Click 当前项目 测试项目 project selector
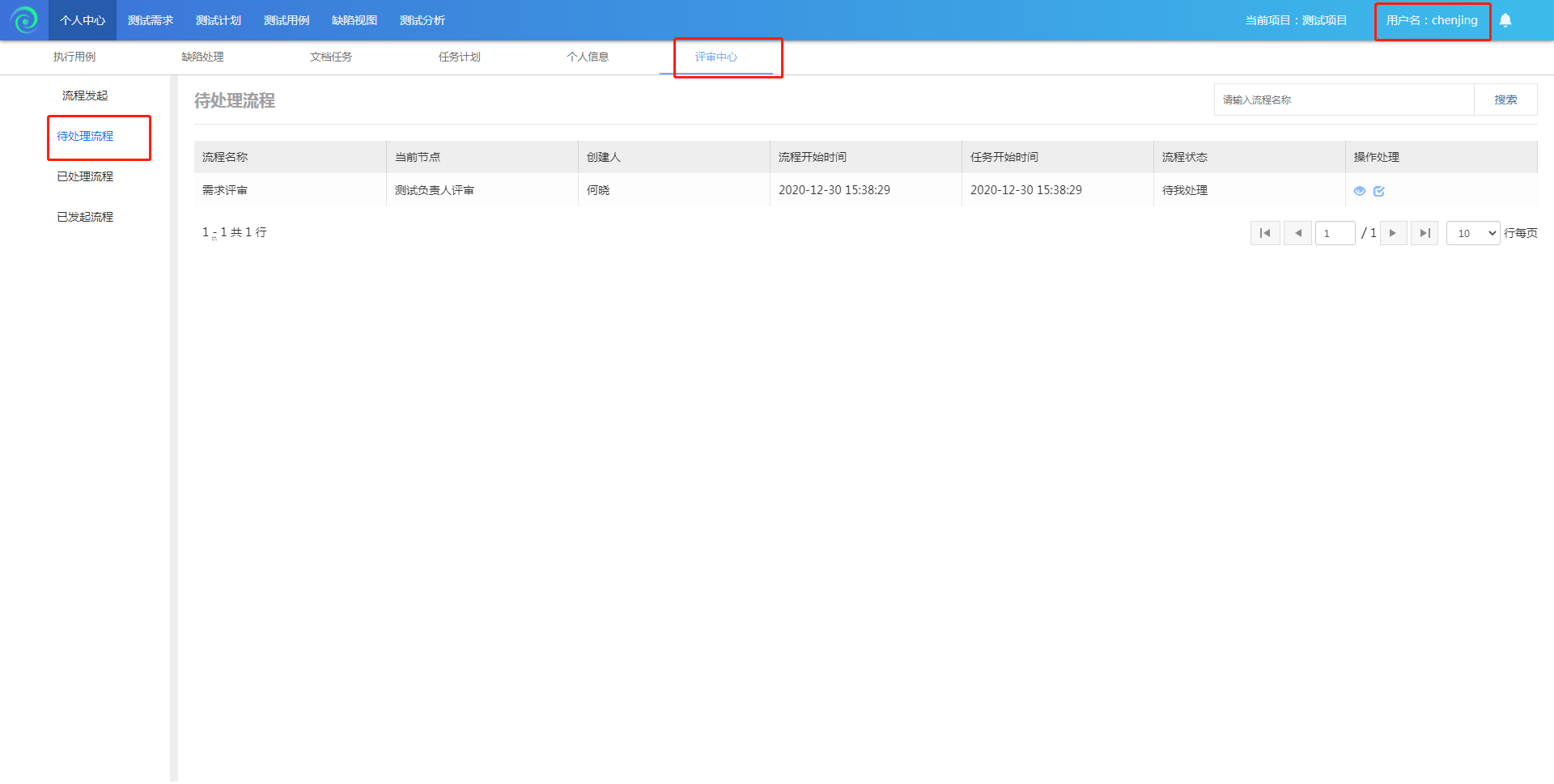This screenshot has width=1554, height=784. point(1296,20)
